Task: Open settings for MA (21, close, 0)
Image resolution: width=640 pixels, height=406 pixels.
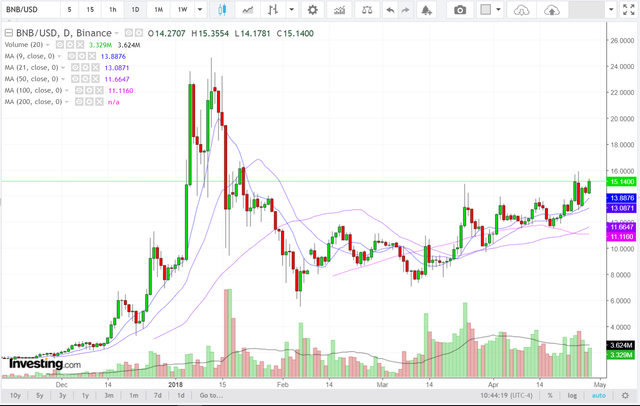Action: click(85, 67)
